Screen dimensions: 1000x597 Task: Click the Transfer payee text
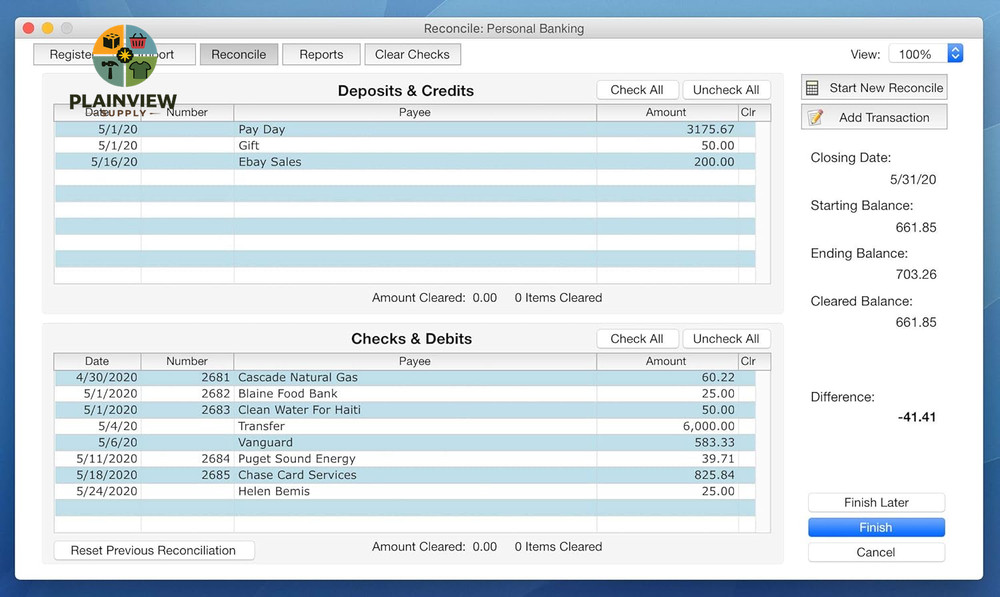coord(261,426)
